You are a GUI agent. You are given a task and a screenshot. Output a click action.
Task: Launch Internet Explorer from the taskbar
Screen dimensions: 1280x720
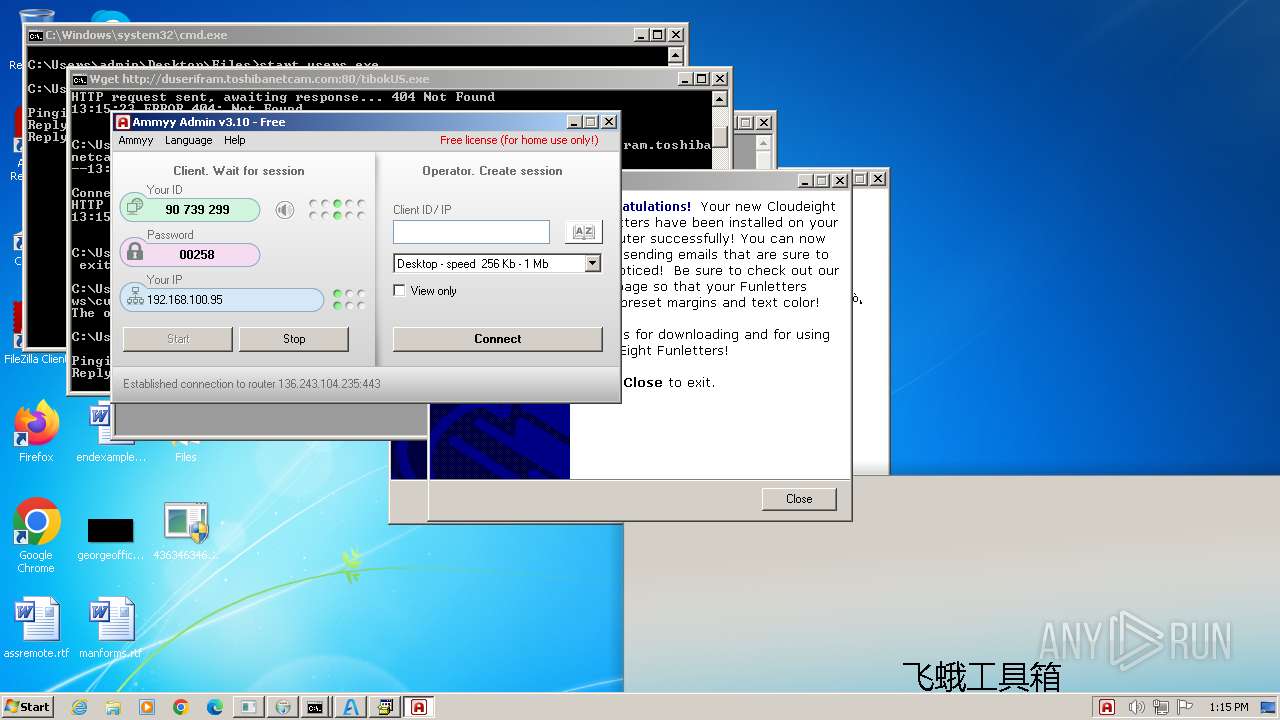[79, 707]
